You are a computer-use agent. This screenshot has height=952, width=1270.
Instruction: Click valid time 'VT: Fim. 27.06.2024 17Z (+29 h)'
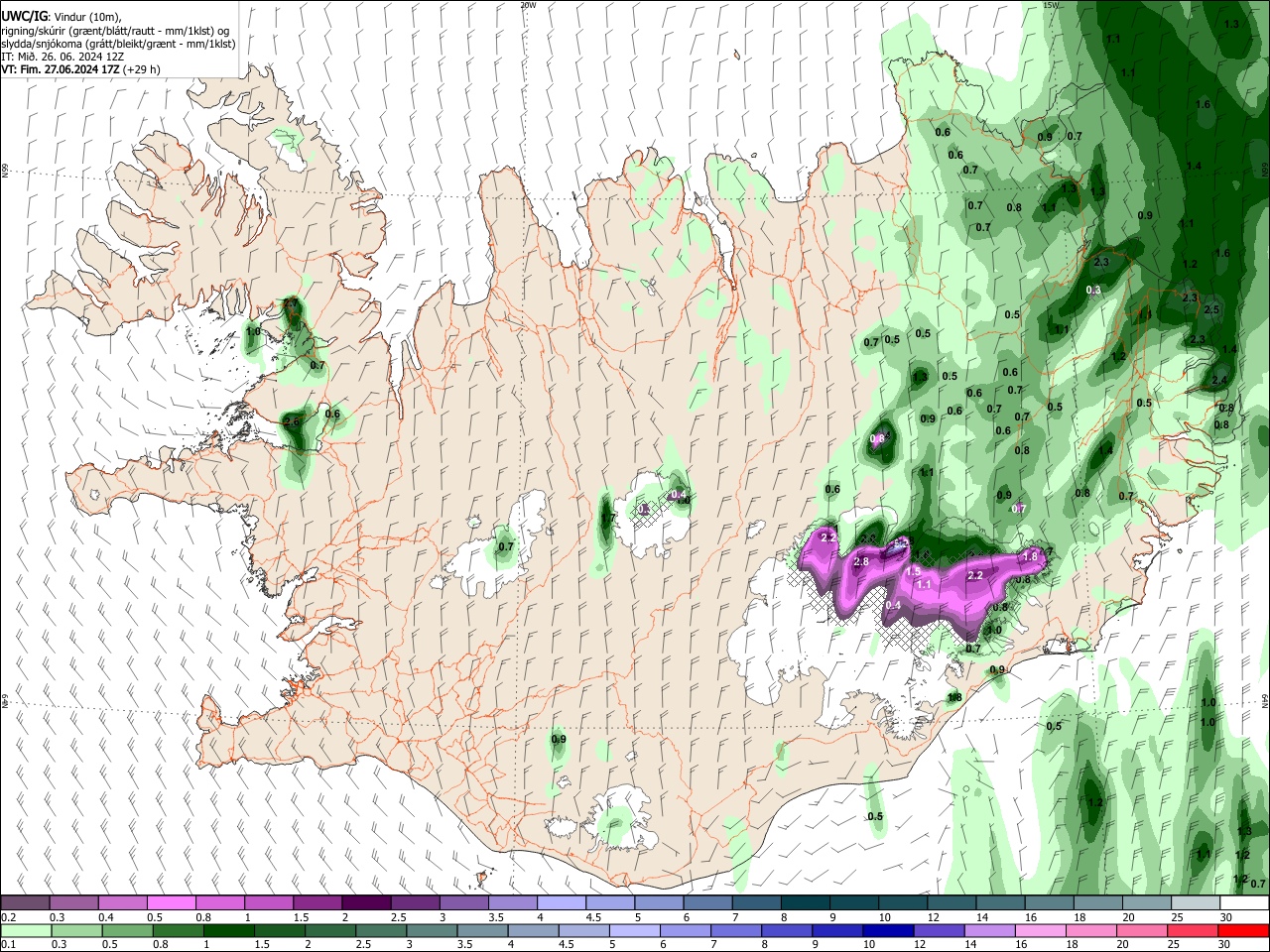pyautogui.click(x=80, y=69)
